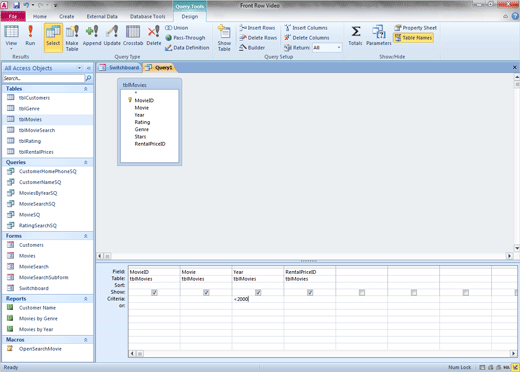
Task: Uncheck Show box for RentalPriceID column
Action: tap(310, 292)
